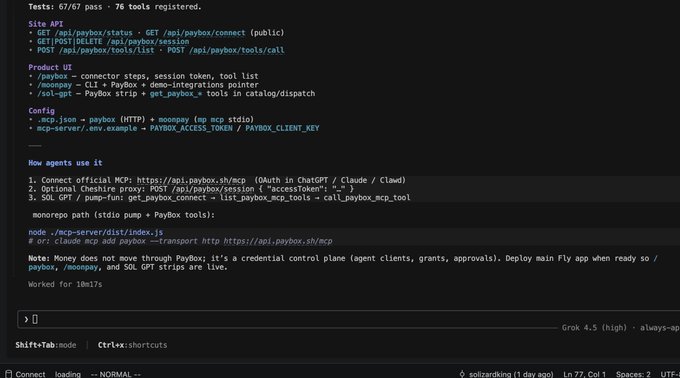680x378 pixels.
Task: Click the prompt input field
Action: coord(349,319)
